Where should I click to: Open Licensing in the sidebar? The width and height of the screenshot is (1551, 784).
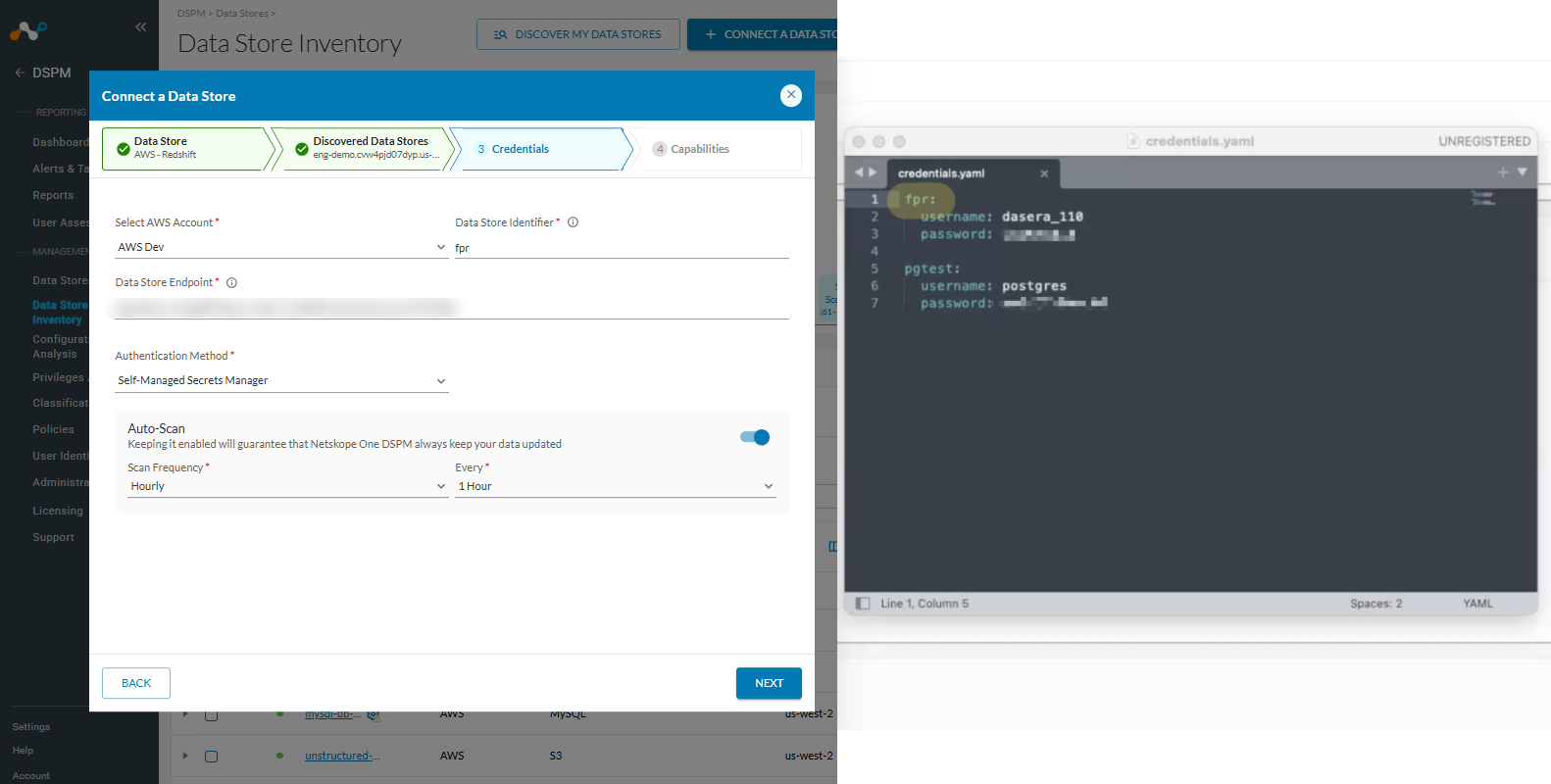pos(58,511)
